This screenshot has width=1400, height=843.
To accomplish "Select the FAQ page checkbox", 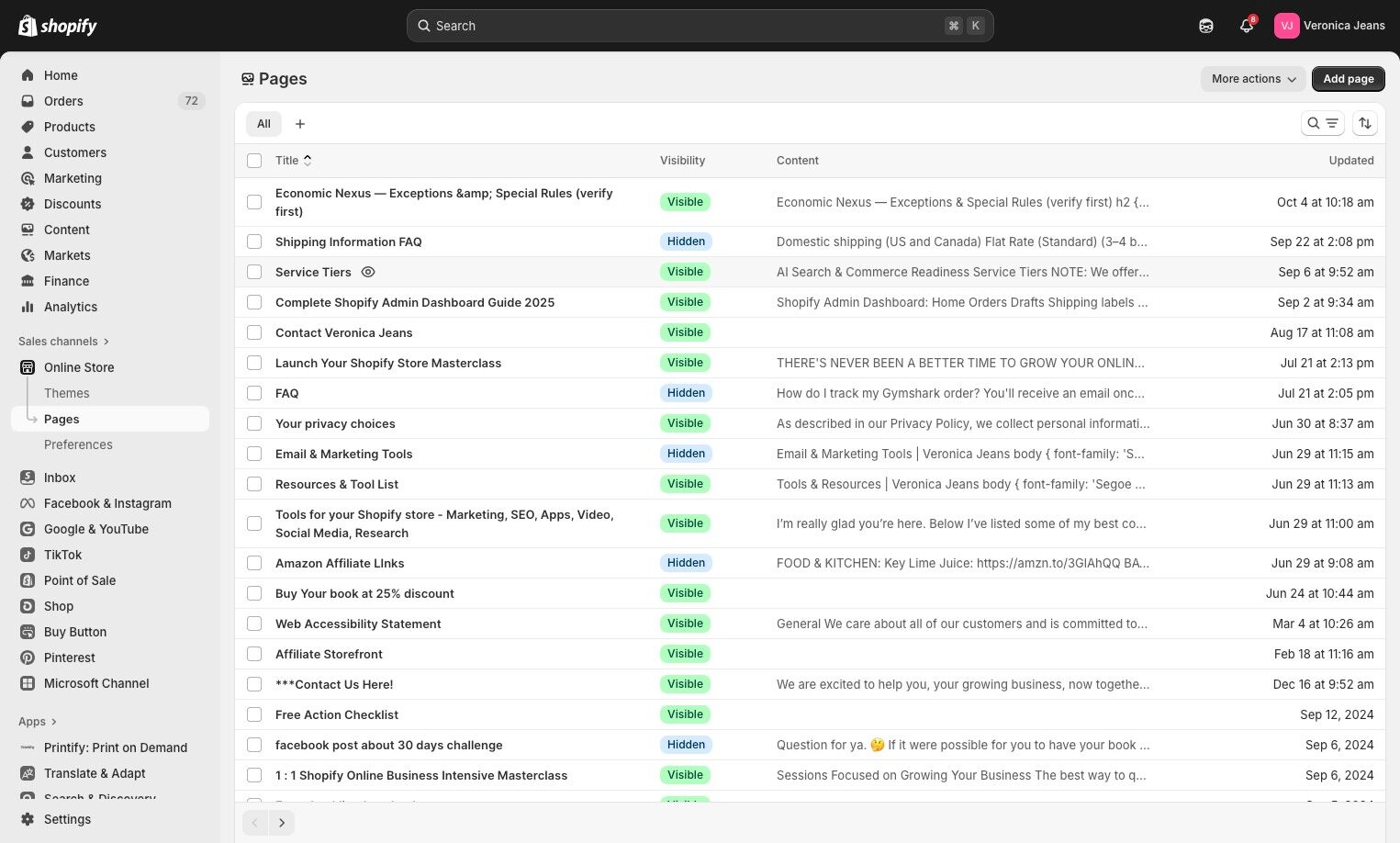I will [x=254, y=393].
